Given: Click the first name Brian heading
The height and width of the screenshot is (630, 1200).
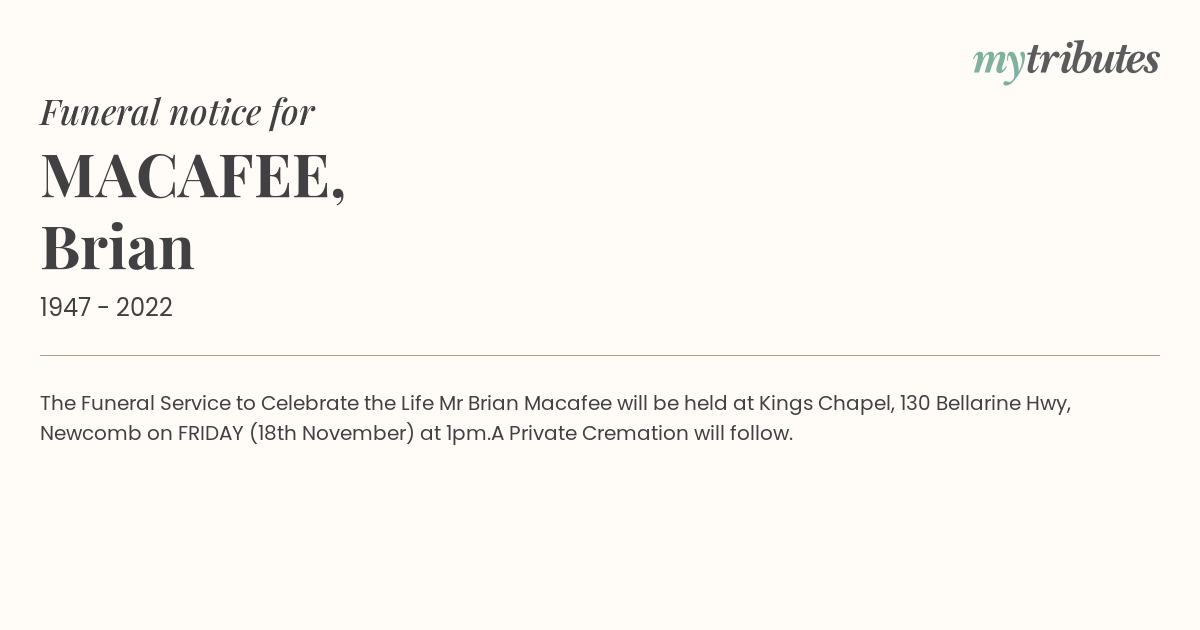Looking at the screenshot, I should pyautogui.click(x=117, y=247).
